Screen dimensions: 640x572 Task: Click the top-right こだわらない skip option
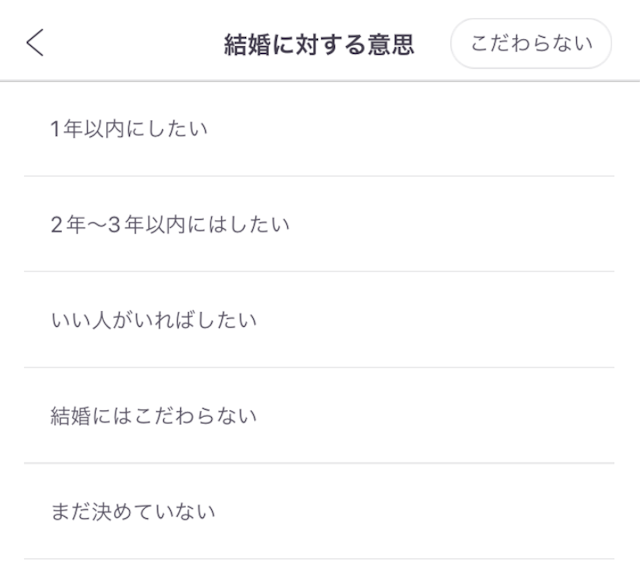click(x=530, y=43)
